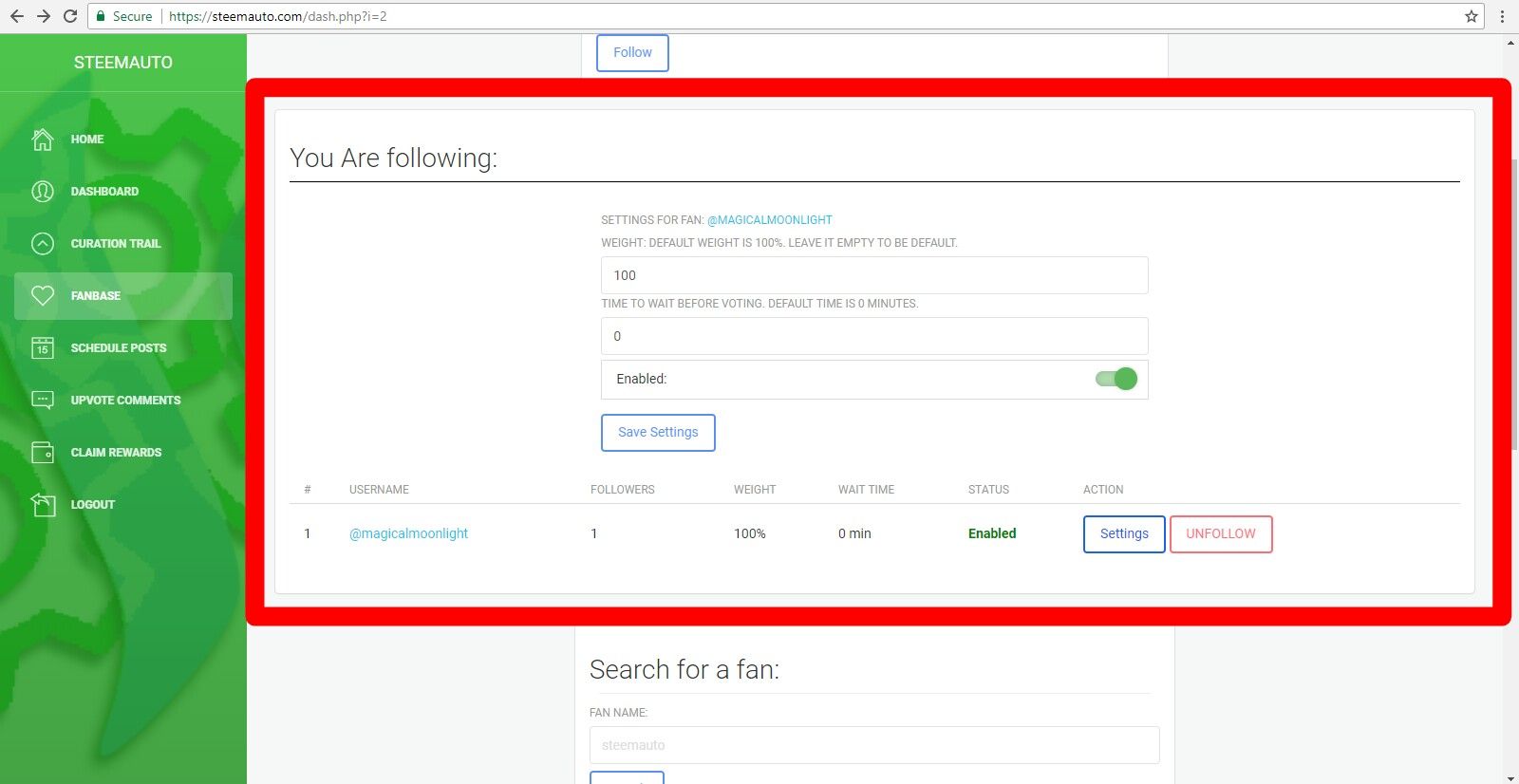The width and height of the screenshot is (1519, 784).
Task: Click the scrollbar down arrow
Action: pos(1510,778)
